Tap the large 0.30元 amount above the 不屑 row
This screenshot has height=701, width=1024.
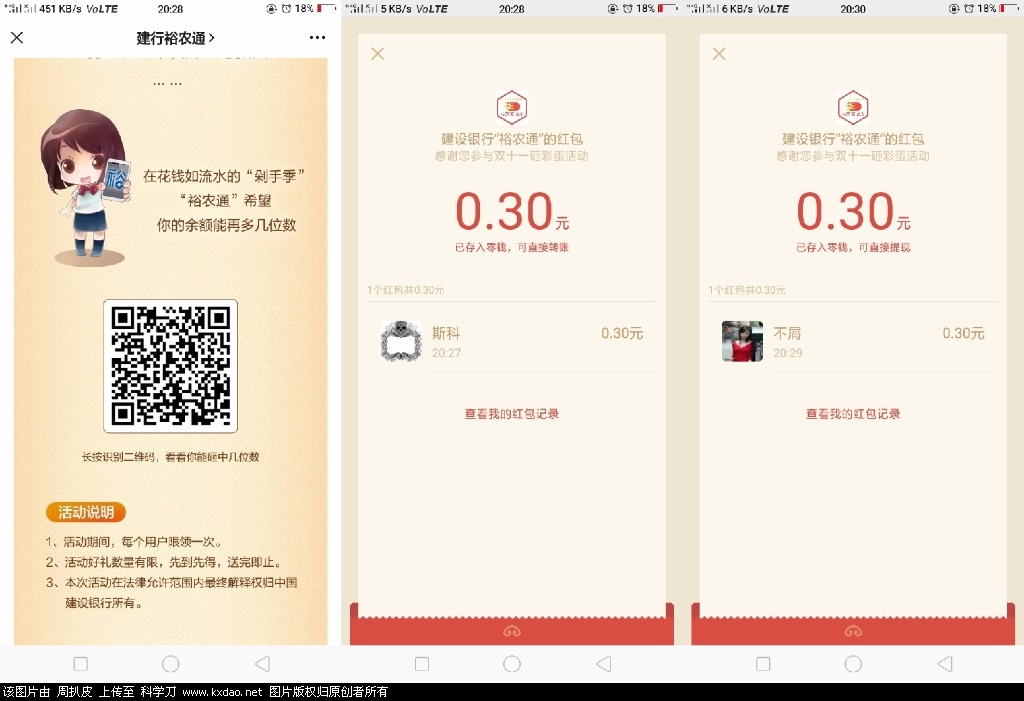pos(853,211)
